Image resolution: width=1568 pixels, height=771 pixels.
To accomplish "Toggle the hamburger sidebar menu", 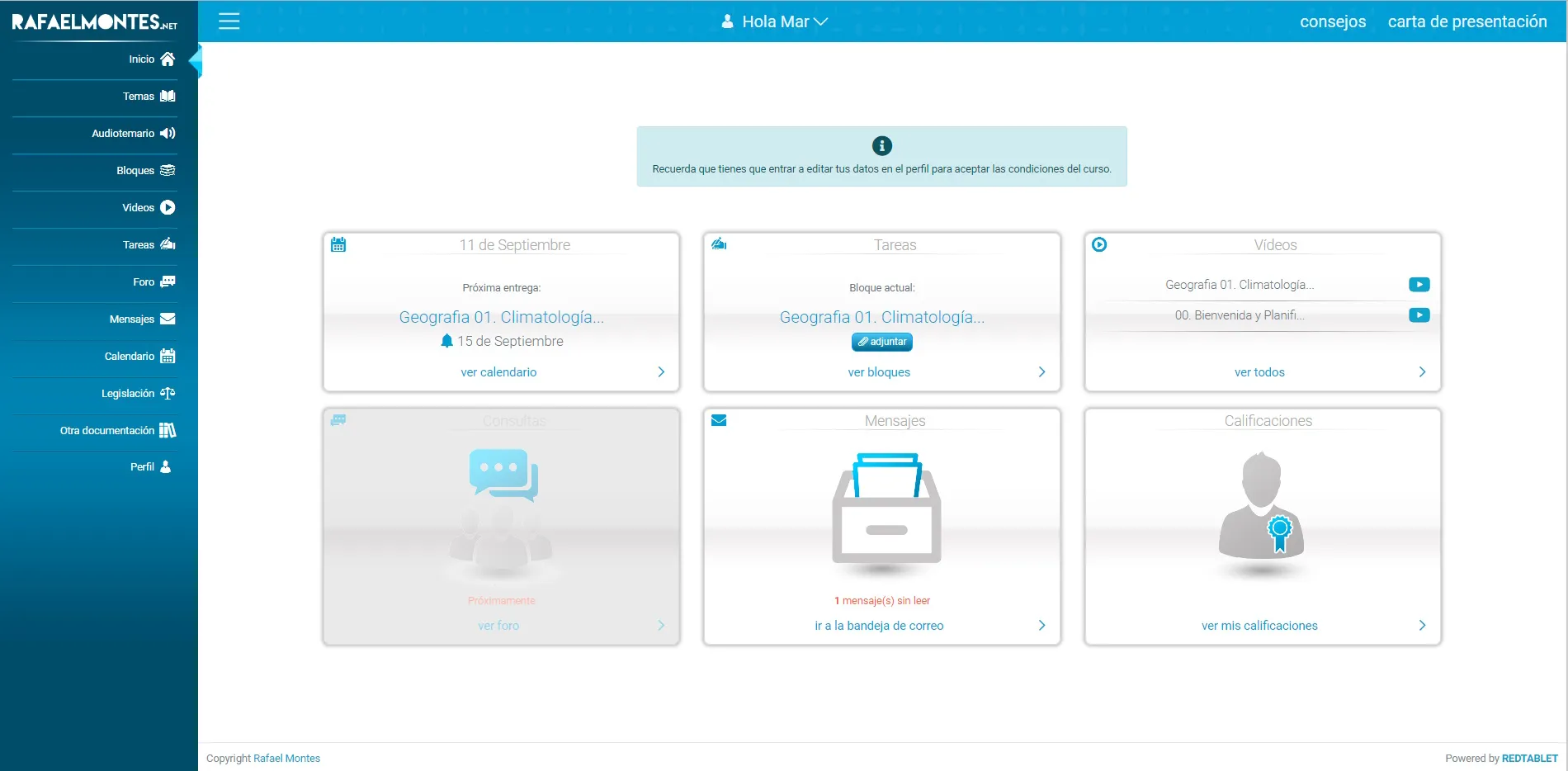I will click(229, 21).
